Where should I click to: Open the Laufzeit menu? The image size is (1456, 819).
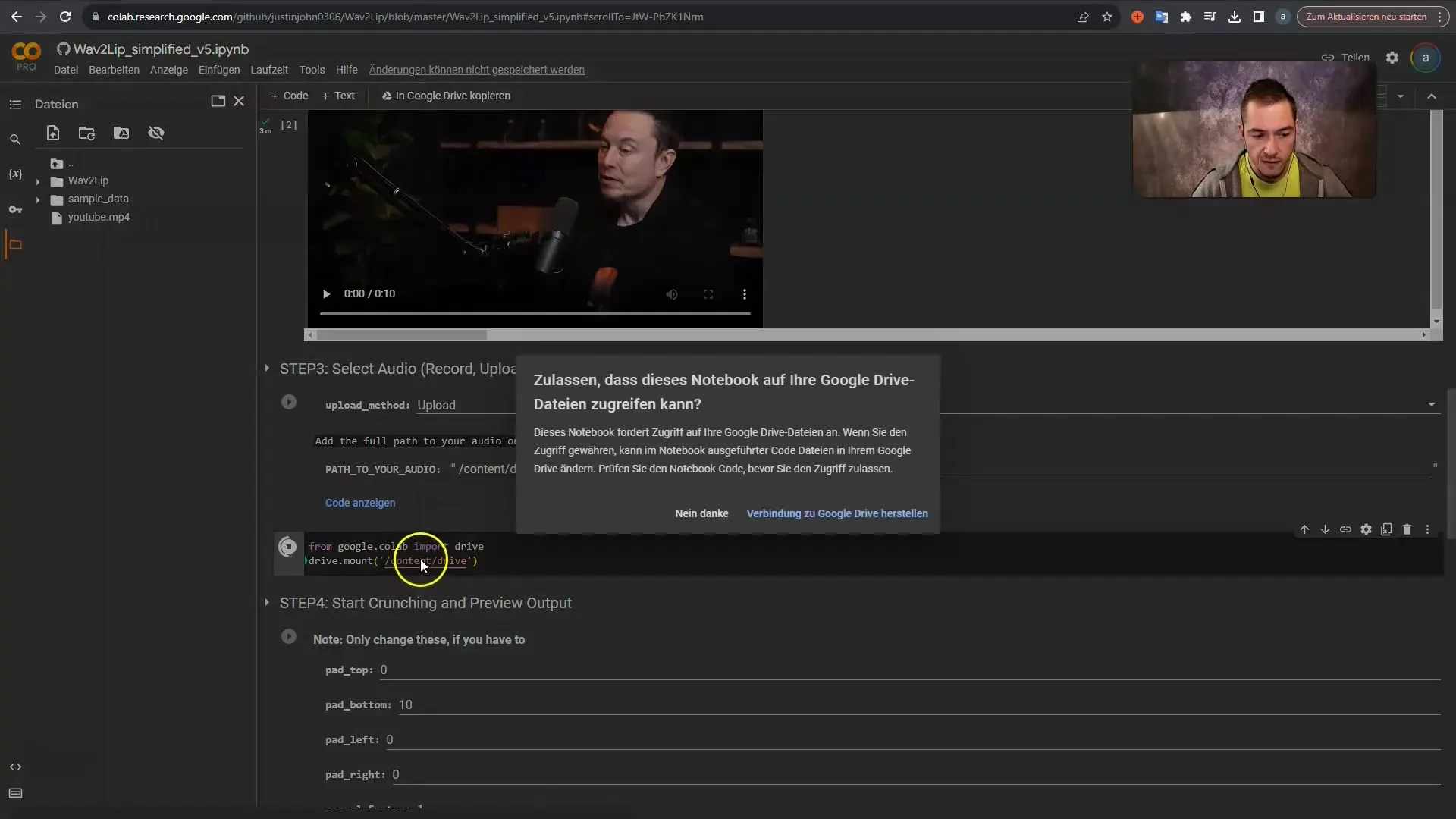(x=269, y=70)
